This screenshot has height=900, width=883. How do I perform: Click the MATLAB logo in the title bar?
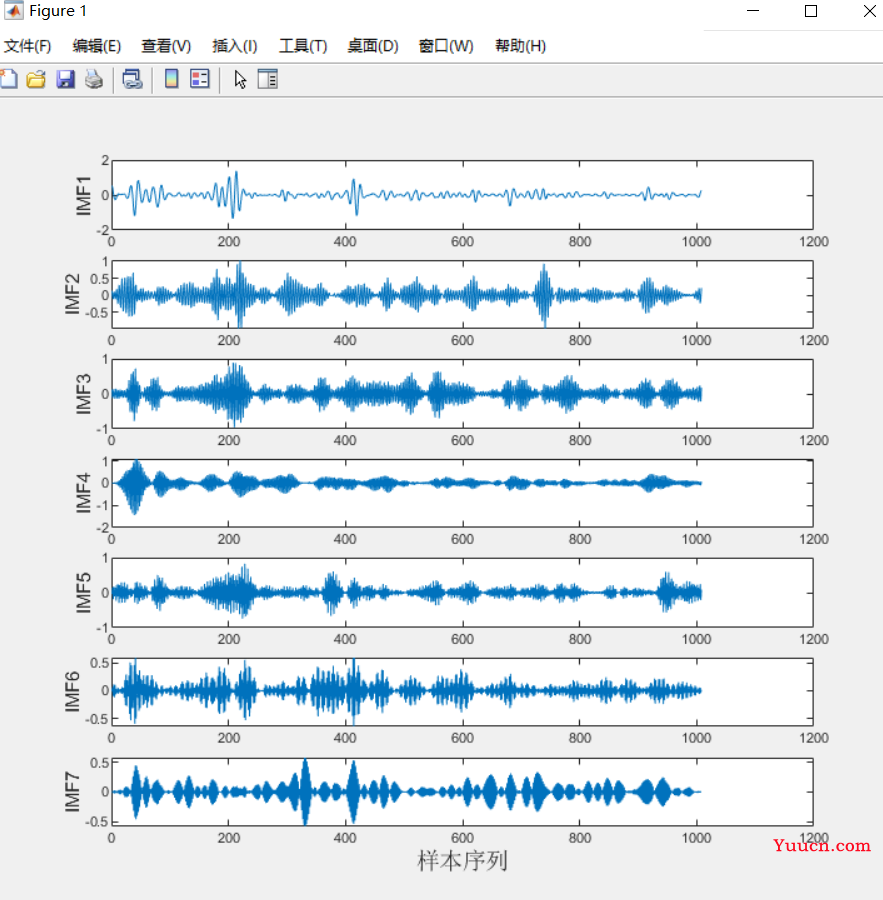point(13,11)
